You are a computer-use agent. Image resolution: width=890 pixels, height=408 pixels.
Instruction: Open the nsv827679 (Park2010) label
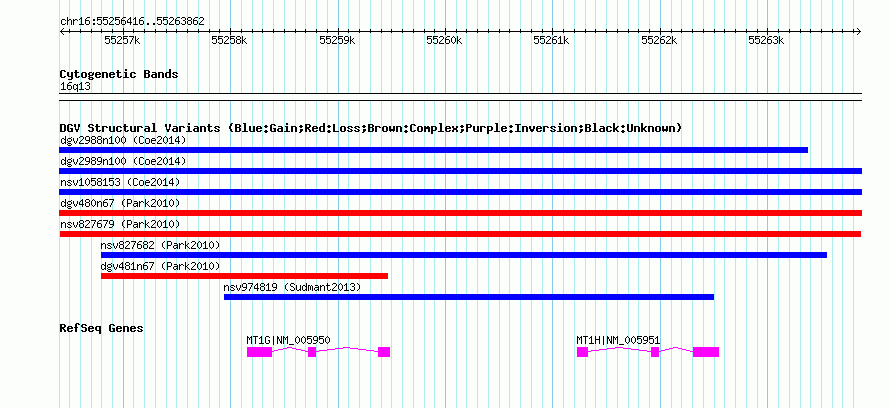(x=120, y=224)
